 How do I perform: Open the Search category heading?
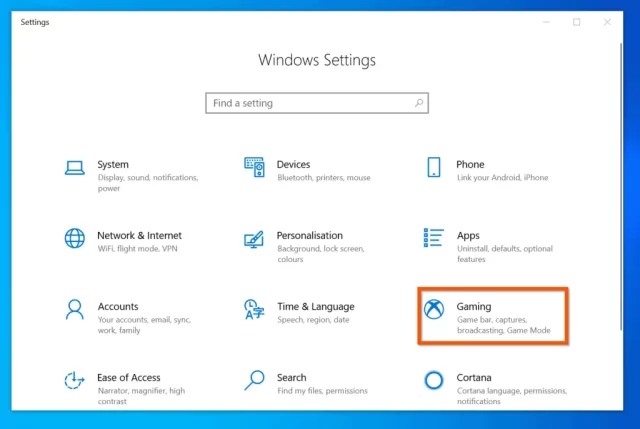pyautogui.click(x=291, y=378)
